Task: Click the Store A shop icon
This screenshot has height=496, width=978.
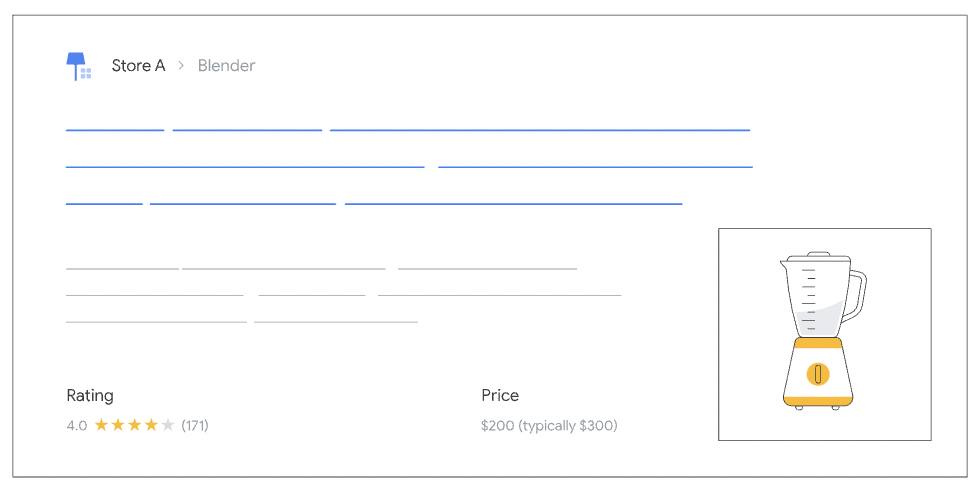Action: coord(78,66)
